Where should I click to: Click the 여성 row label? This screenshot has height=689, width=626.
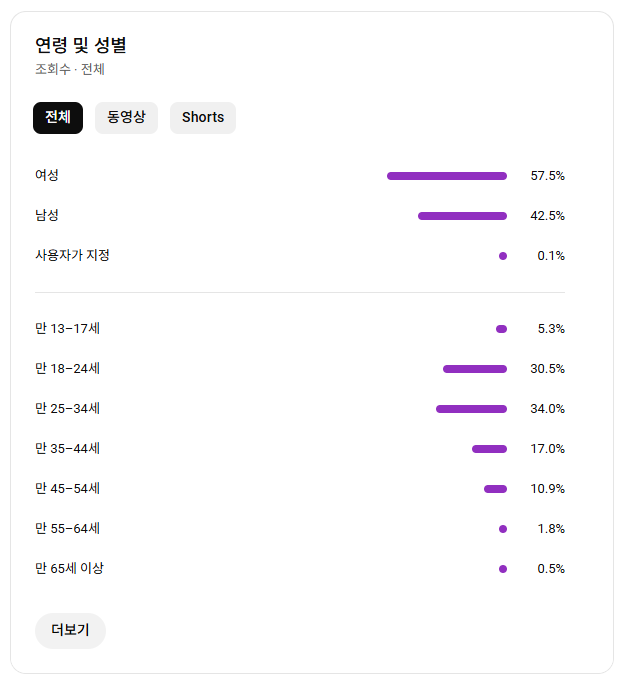point(47,175)
